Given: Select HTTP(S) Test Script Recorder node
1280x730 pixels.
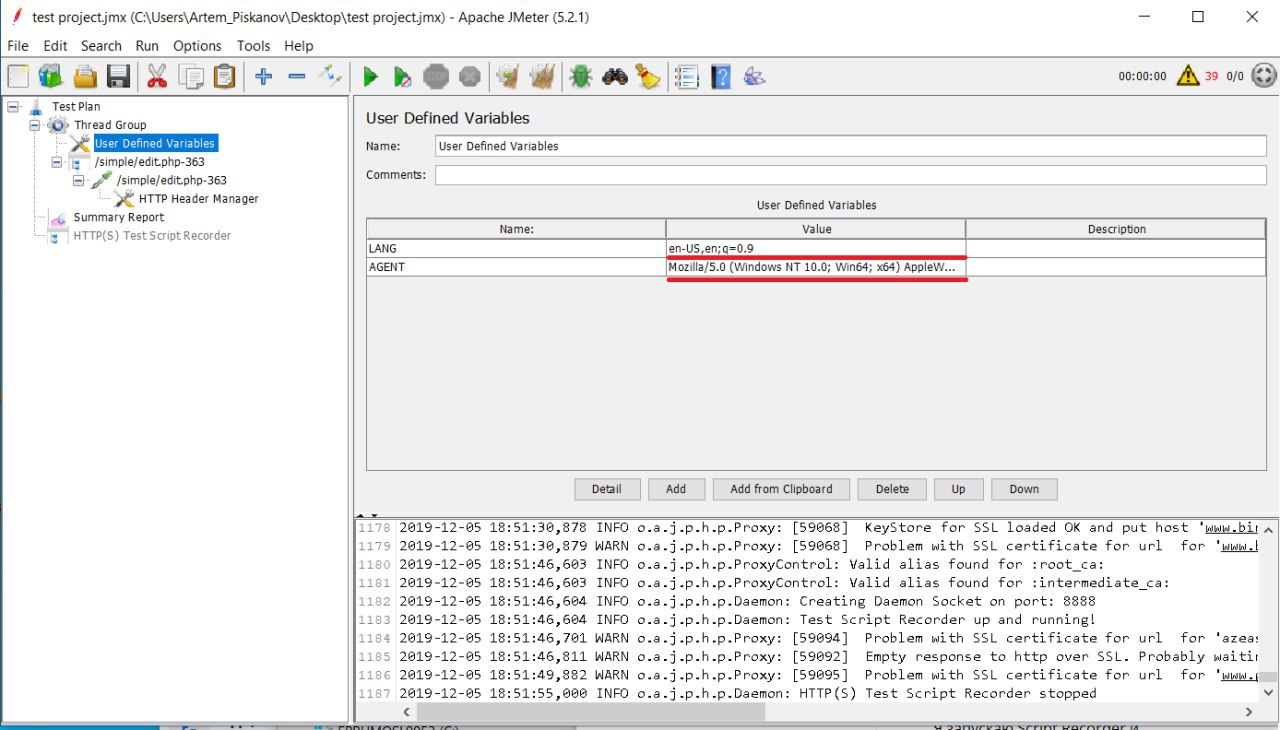Looking at the screenshot, I should click(152, 236).
